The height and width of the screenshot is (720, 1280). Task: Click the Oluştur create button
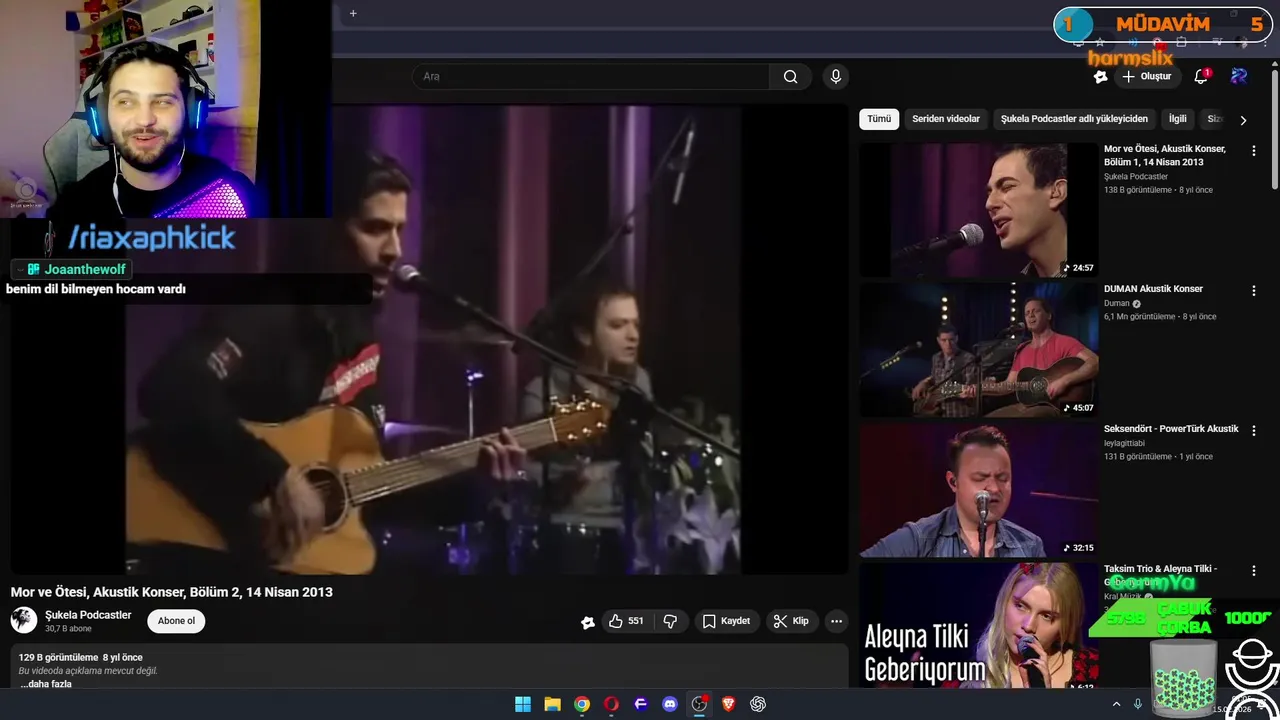click(x=1146, y=76)
